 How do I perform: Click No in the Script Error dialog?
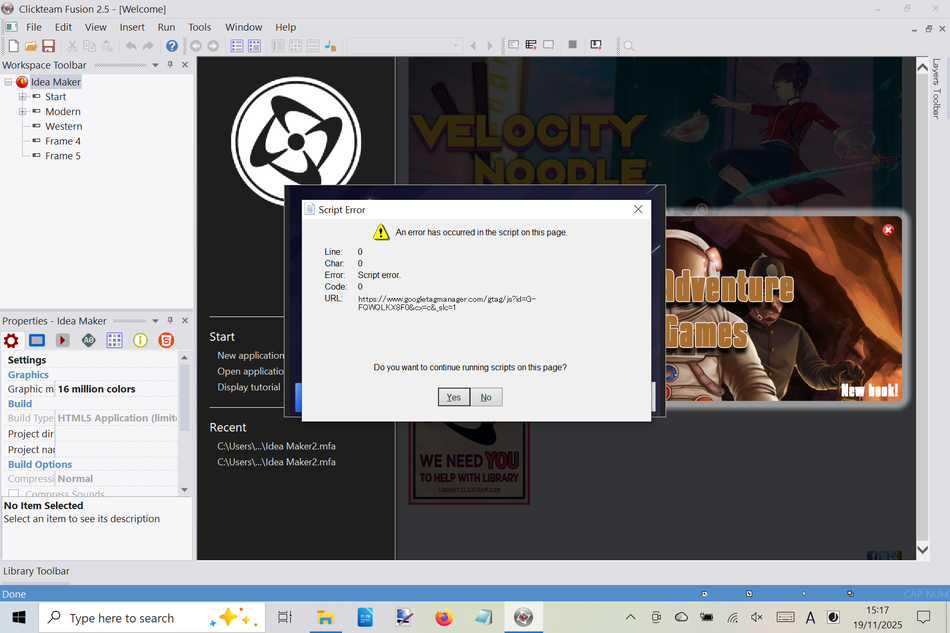(486, 397)
